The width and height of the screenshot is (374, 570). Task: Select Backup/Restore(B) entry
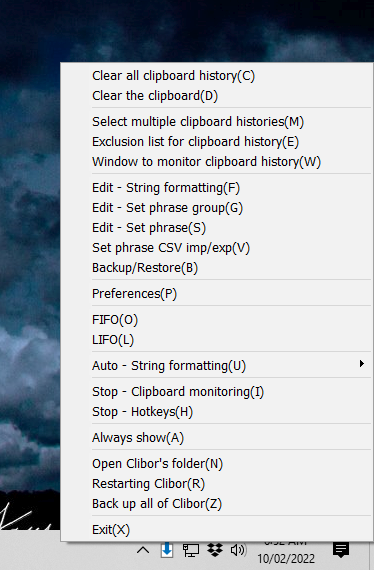[x=217, y=268]
